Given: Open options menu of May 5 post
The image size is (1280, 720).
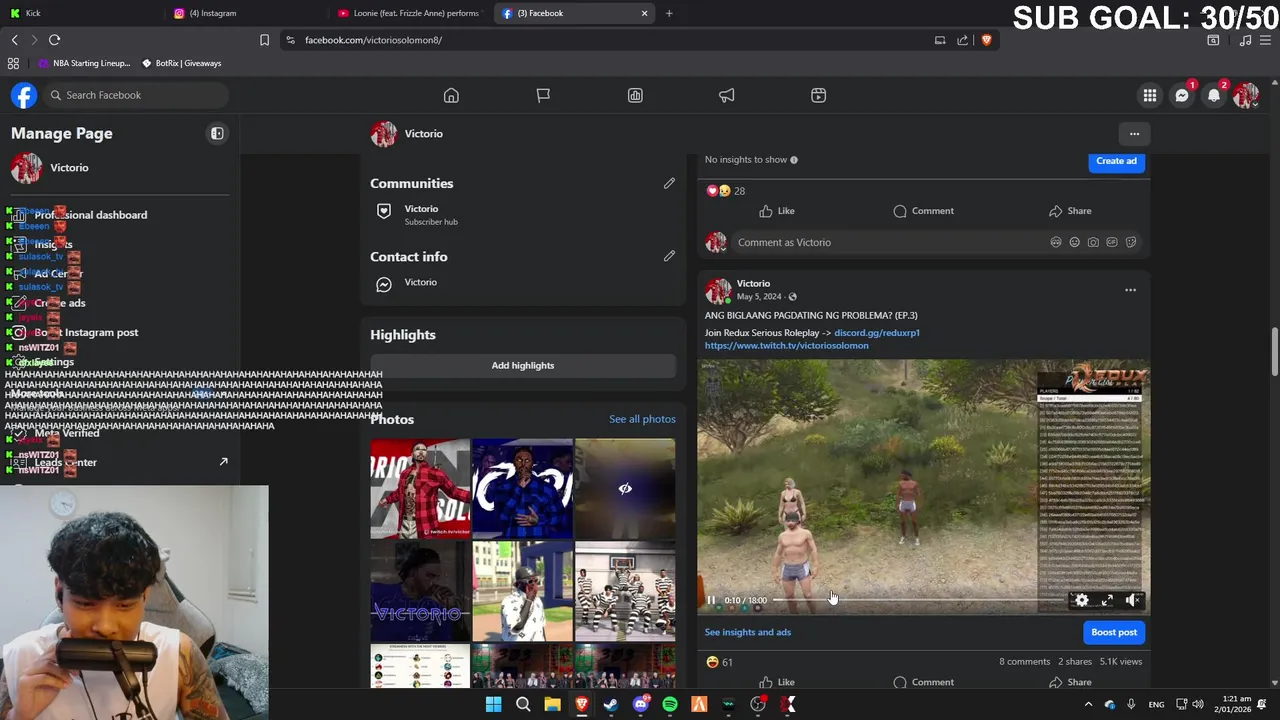Looking at the screenshot, I should pyautogui.click(x=1130, y=290).
